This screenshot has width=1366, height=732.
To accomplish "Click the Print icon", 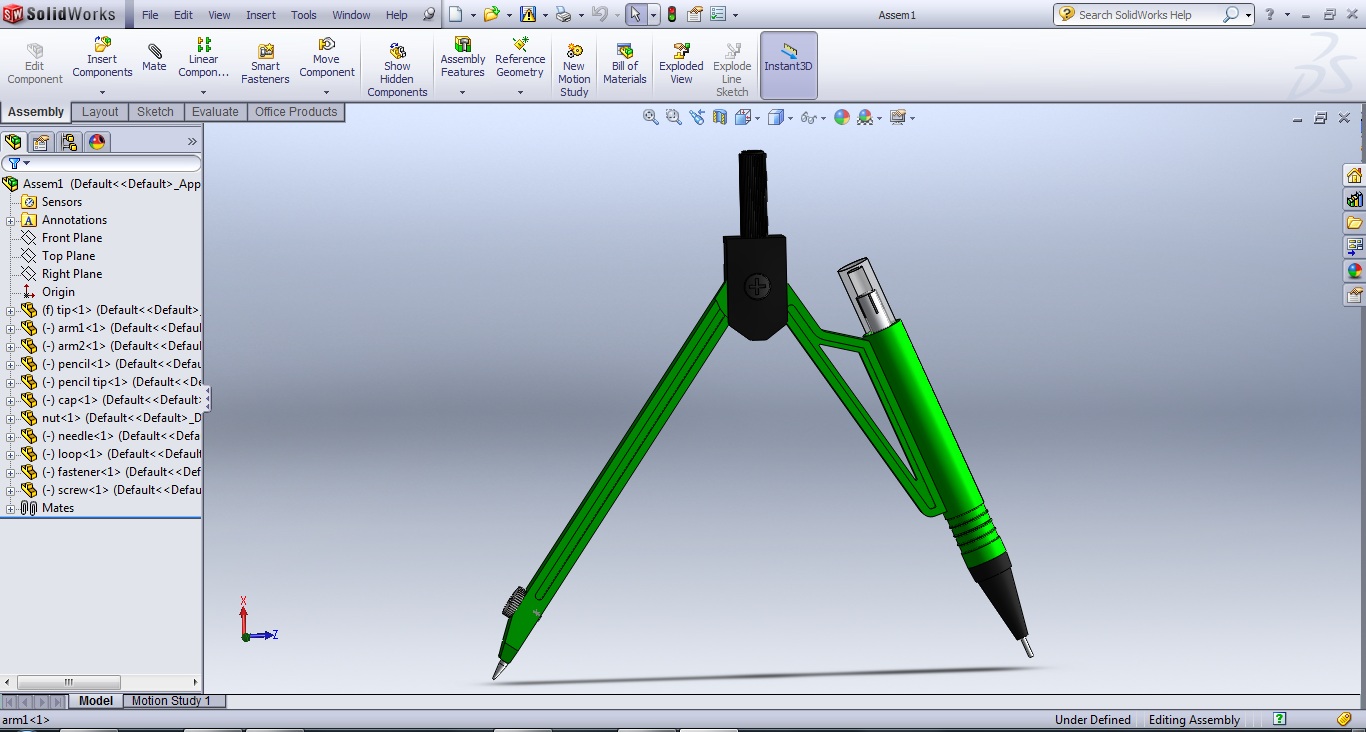I will [x=563, y=14].
